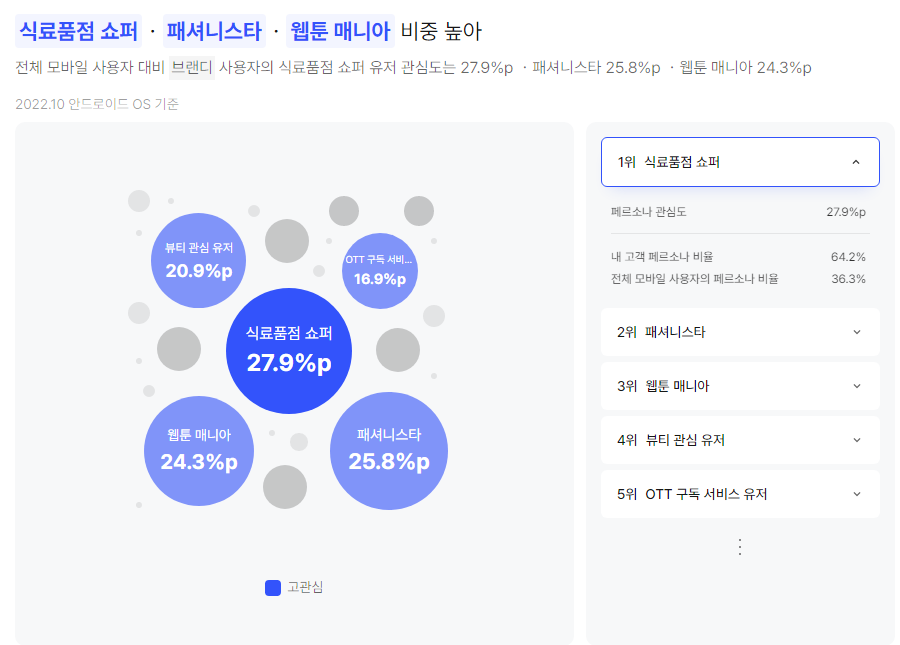Select the 뷰티 관심 유저 20.9%p bubble
The image size is (900, 645).
(x=199, y=261)
